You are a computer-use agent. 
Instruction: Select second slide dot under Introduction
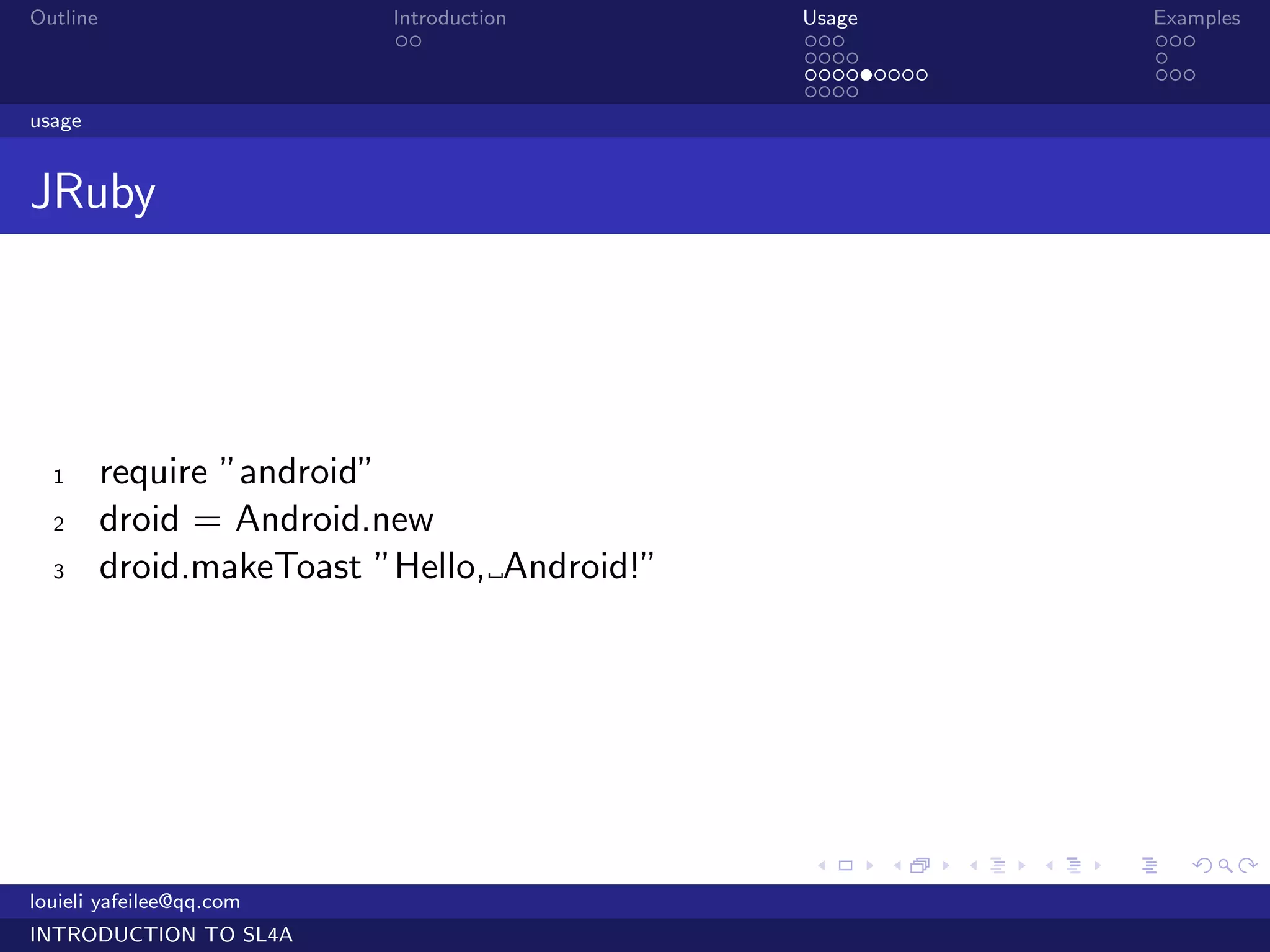point(415,42)
